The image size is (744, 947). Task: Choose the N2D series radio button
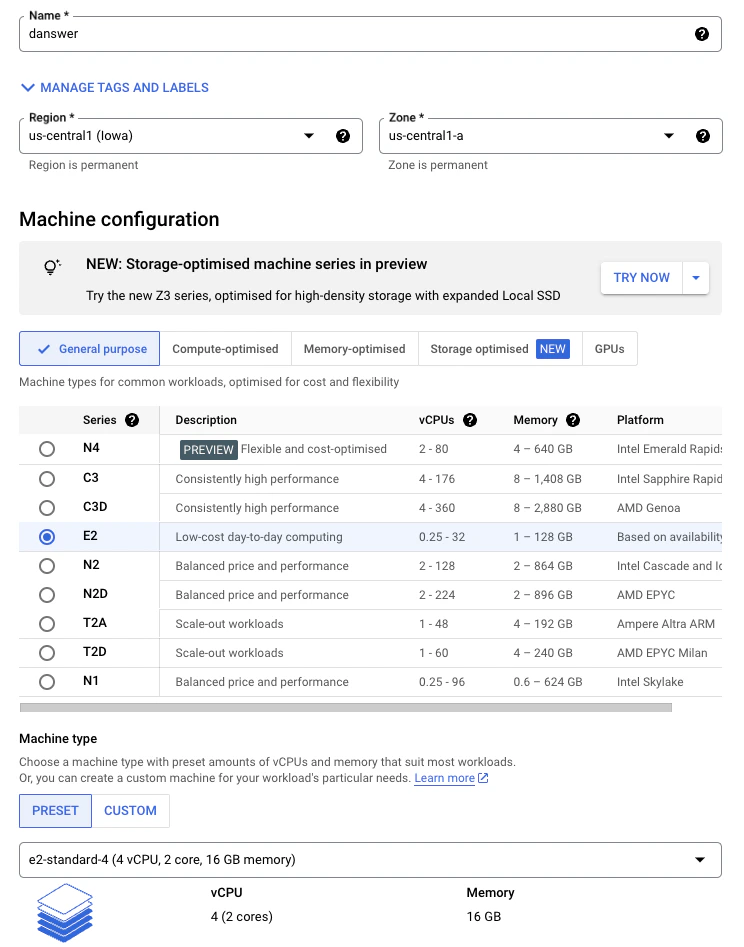coord(47,595)
